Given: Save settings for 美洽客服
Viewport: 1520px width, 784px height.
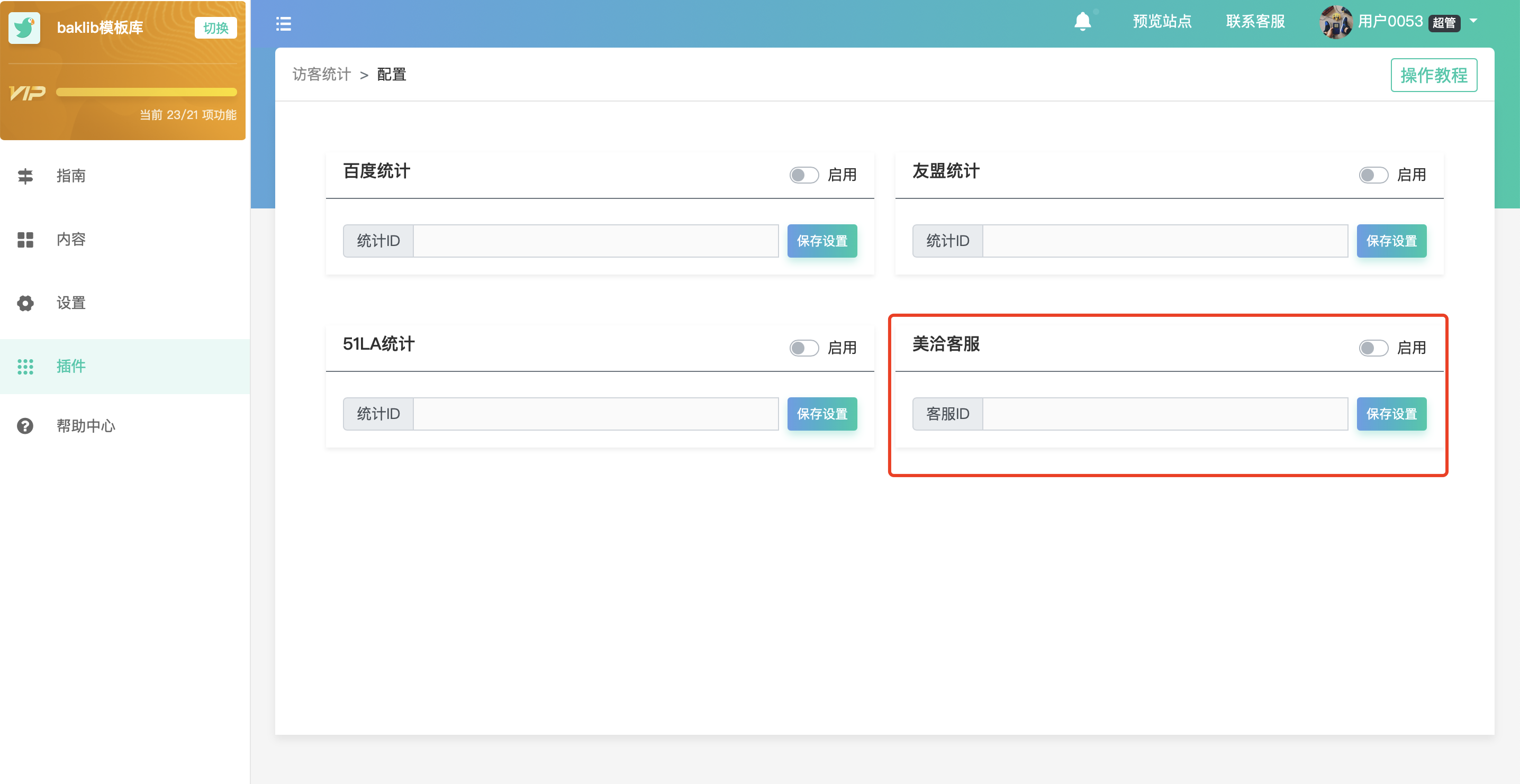Looking at the screenshot, I should pyautogui.click(x=1391, y=414).
